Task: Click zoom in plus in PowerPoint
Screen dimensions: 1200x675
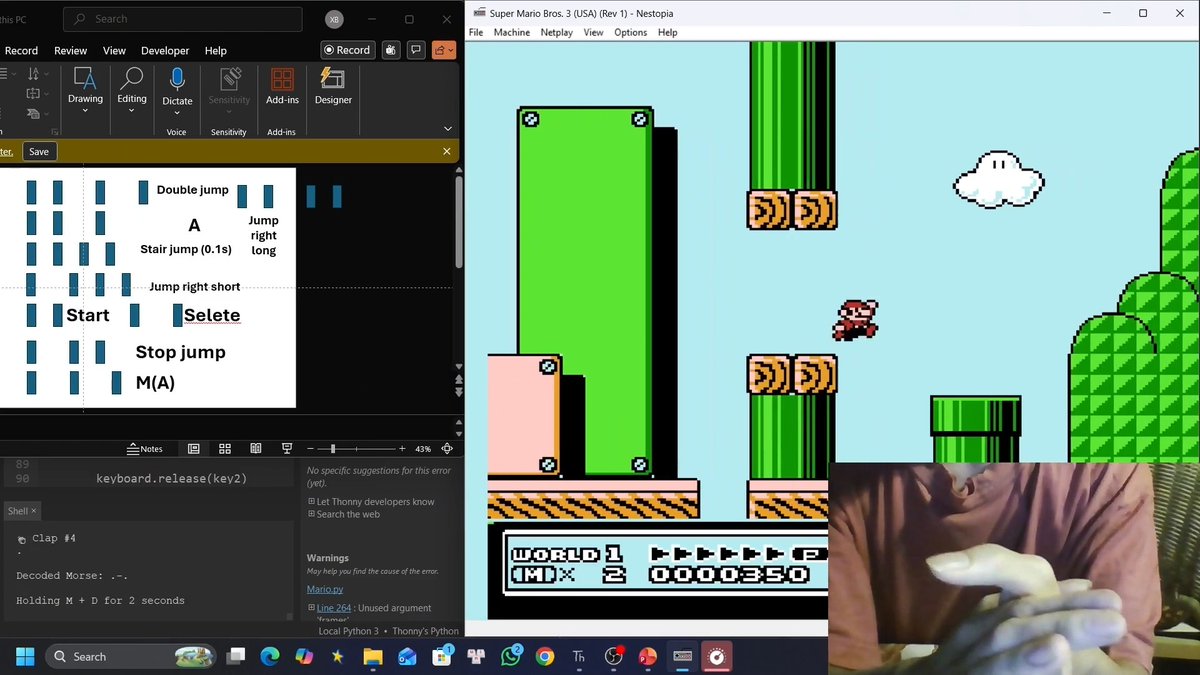Action: point(402,449)
